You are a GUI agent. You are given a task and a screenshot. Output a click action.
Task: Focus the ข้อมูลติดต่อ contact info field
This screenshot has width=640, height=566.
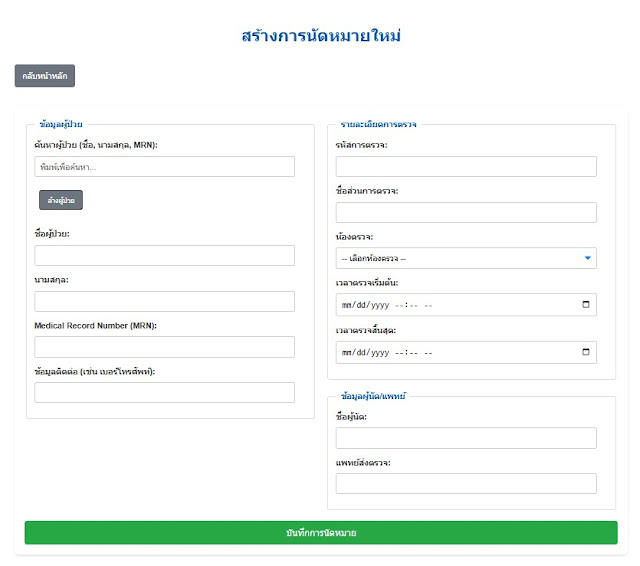(x=165, y=393)
